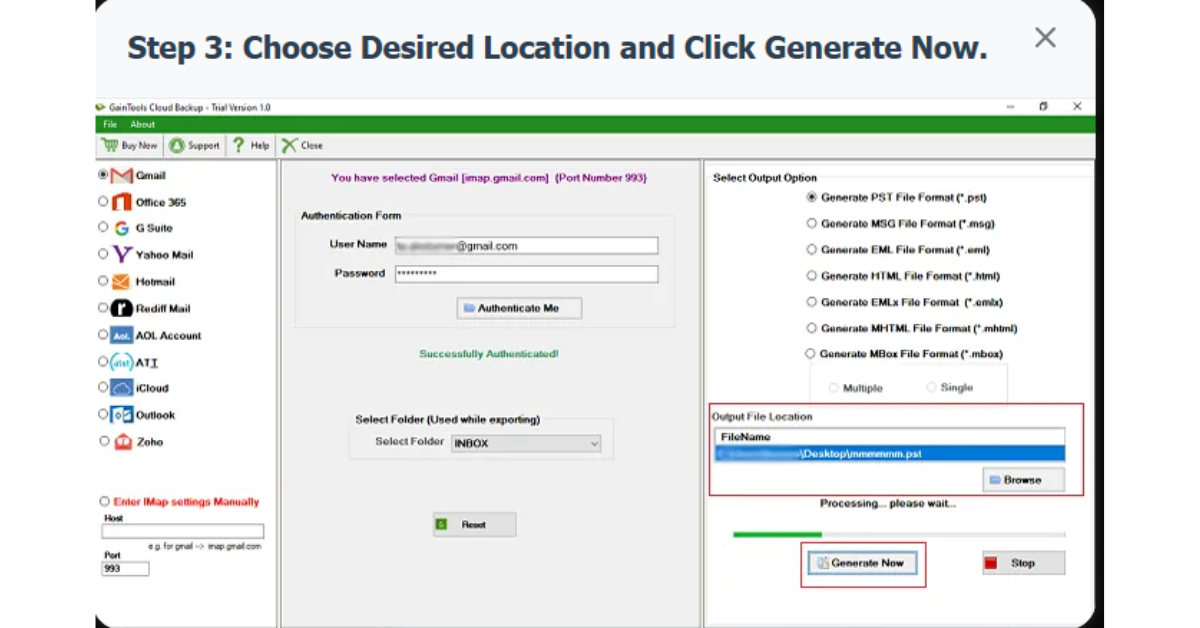Select Generate PST File Format option

tap(812, 197)
